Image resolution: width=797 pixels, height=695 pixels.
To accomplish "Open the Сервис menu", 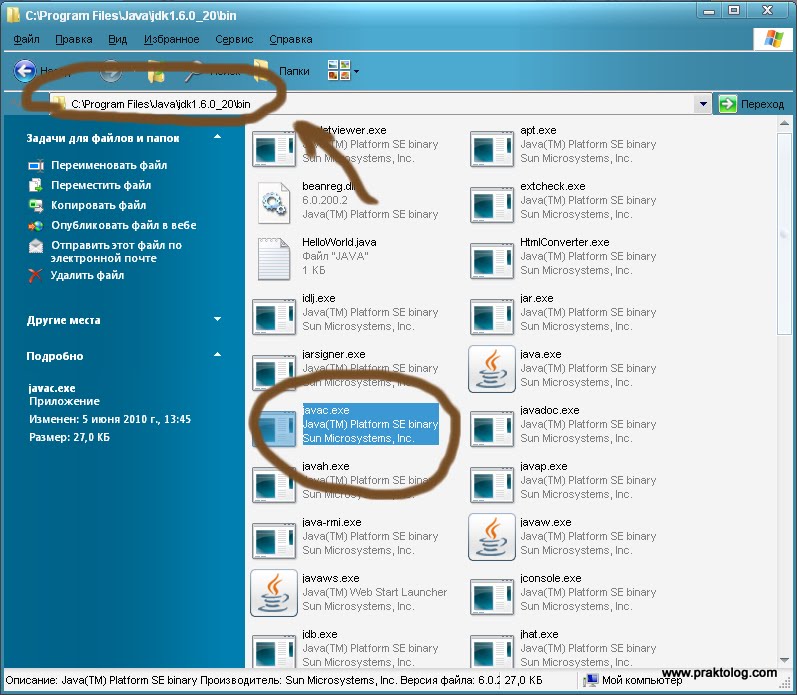I will click(x=234, y=39).
